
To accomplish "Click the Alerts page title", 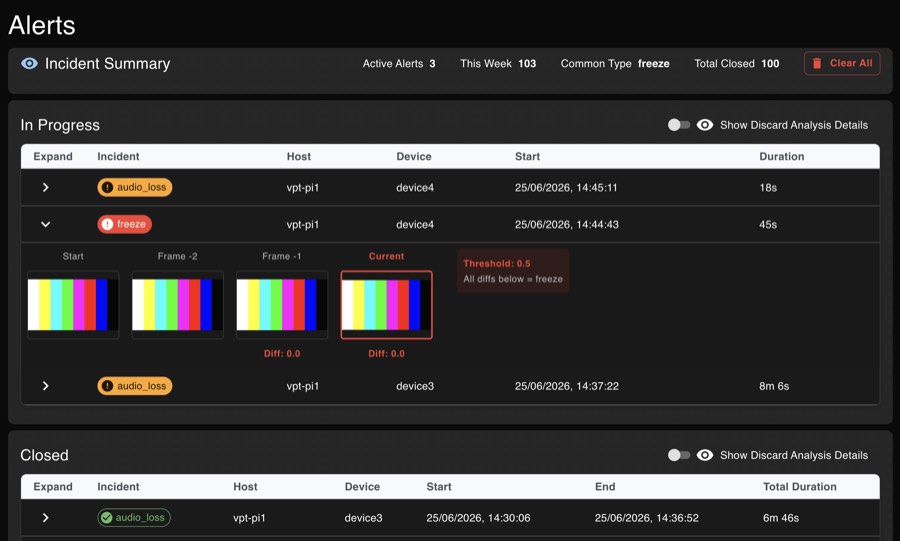I will pyautogui.click(x=42, y=25).
